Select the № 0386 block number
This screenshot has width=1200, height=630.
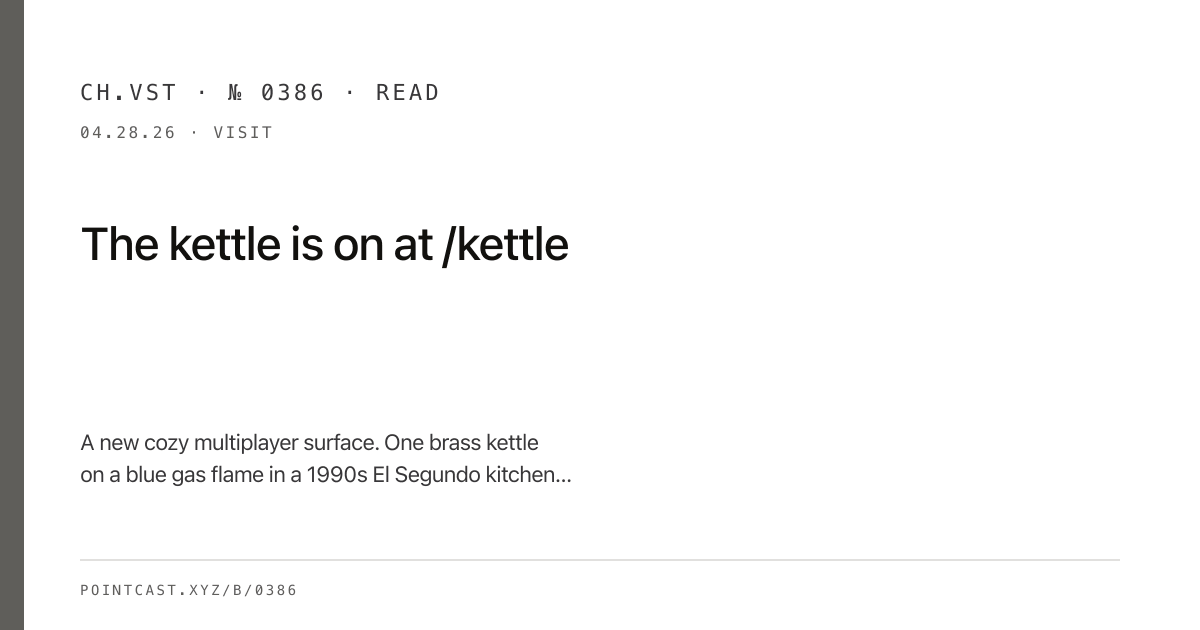tap(276, 93)
